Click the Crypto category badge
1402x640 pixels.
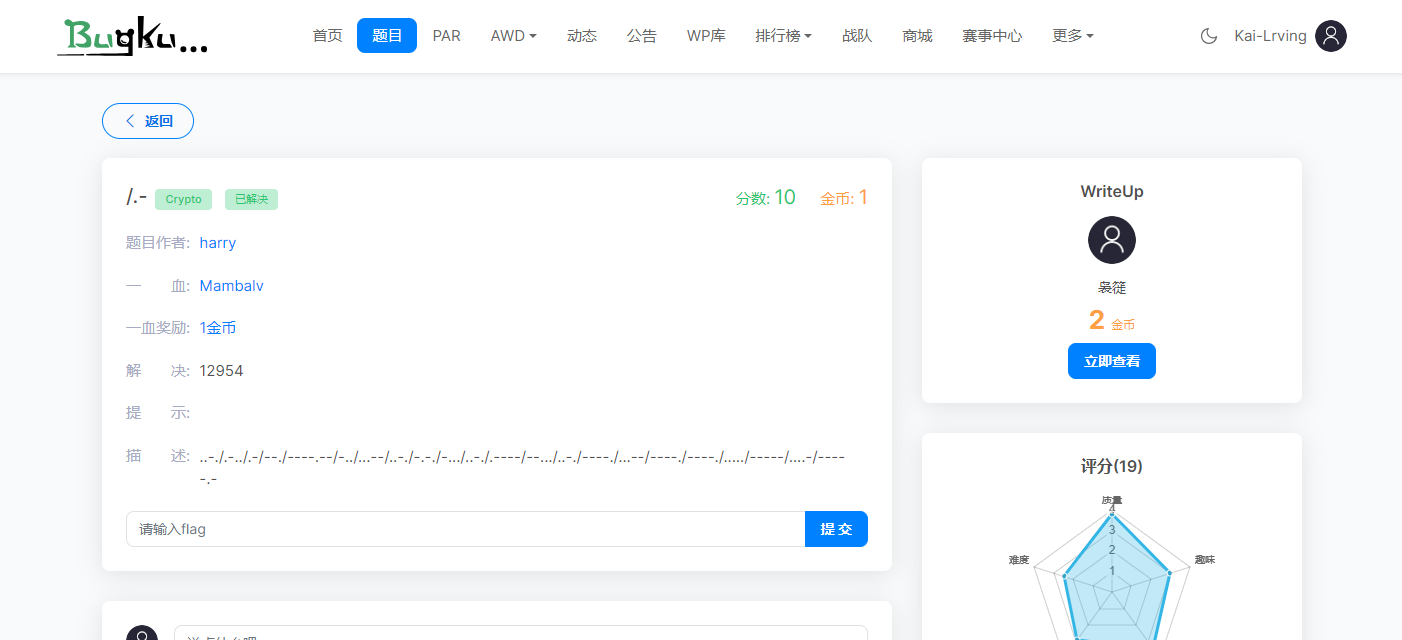coord(183,199)
